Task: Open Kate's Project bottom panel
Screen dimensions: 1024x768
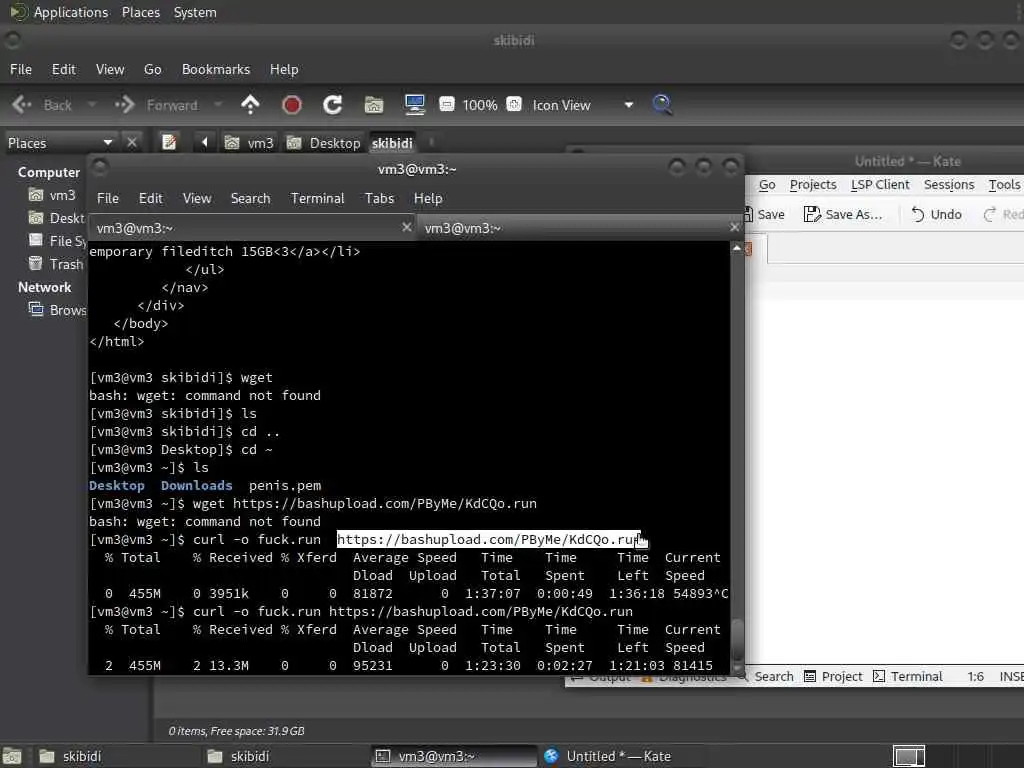Action: [833, 677]
